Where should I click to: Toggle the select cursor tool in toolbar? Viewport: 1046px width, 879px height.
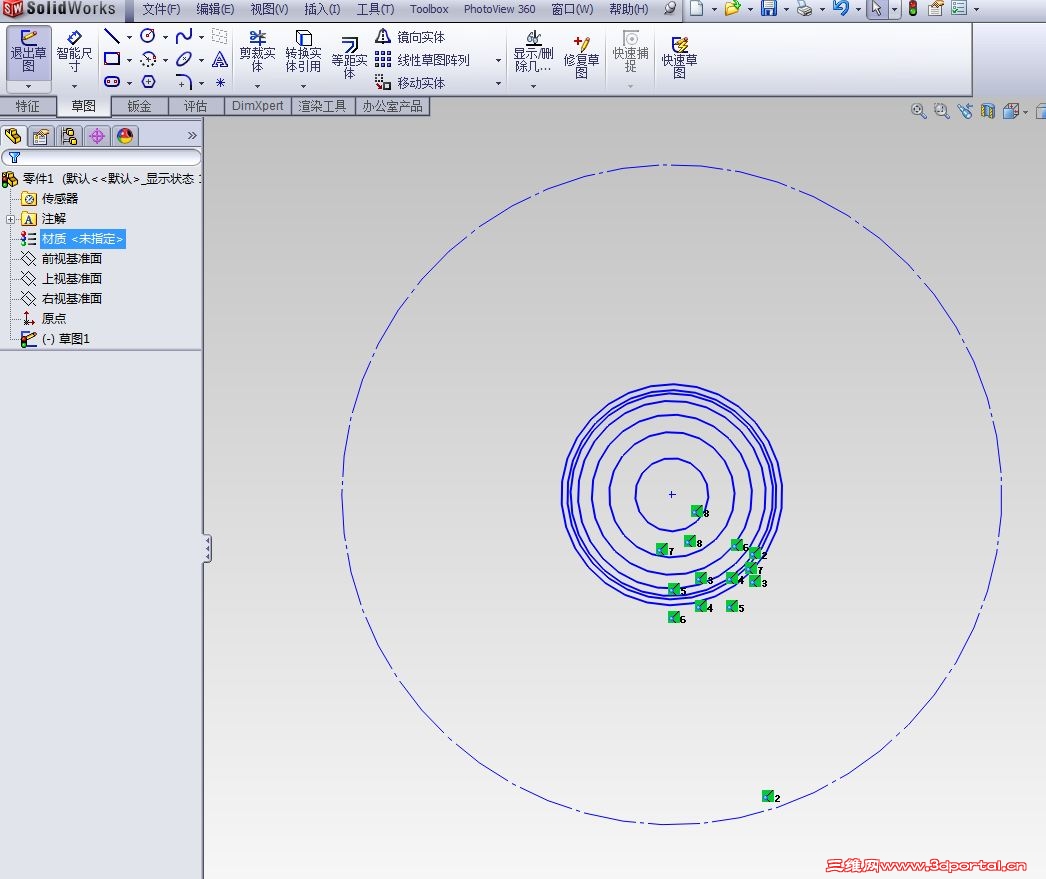click(x=876, y=9)
